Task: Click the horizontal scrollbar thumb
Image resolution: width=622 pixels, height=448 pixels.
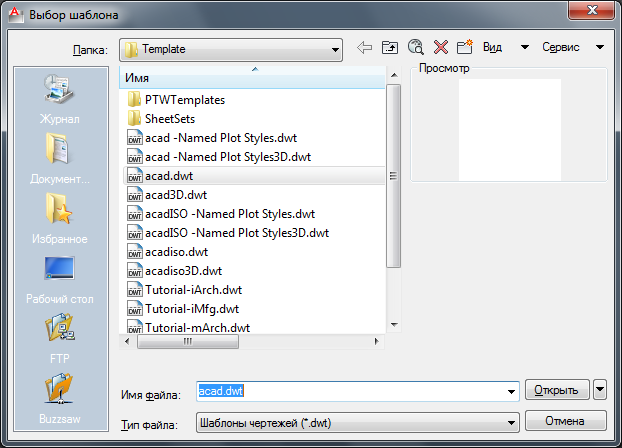Action: tap(188, 341)
